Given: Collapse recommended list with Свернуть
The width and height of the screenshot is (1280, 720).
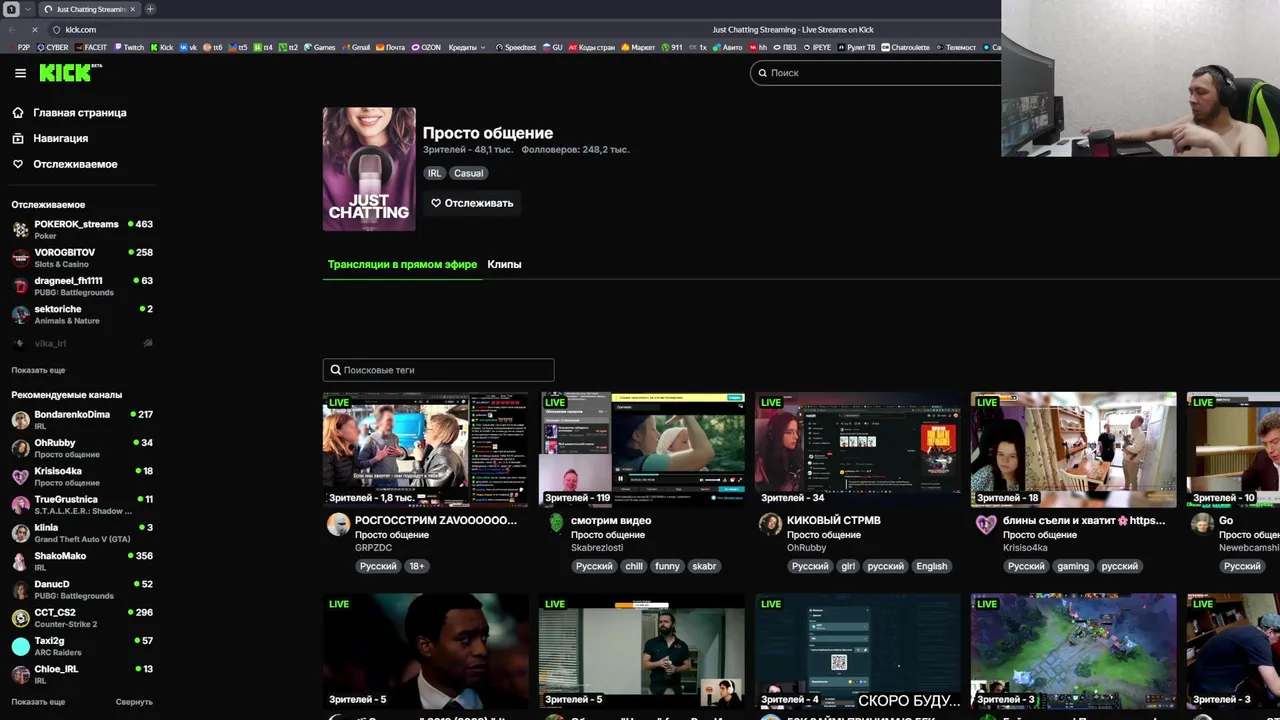Looking at the screenshot, I should click(x=134, y=702).
